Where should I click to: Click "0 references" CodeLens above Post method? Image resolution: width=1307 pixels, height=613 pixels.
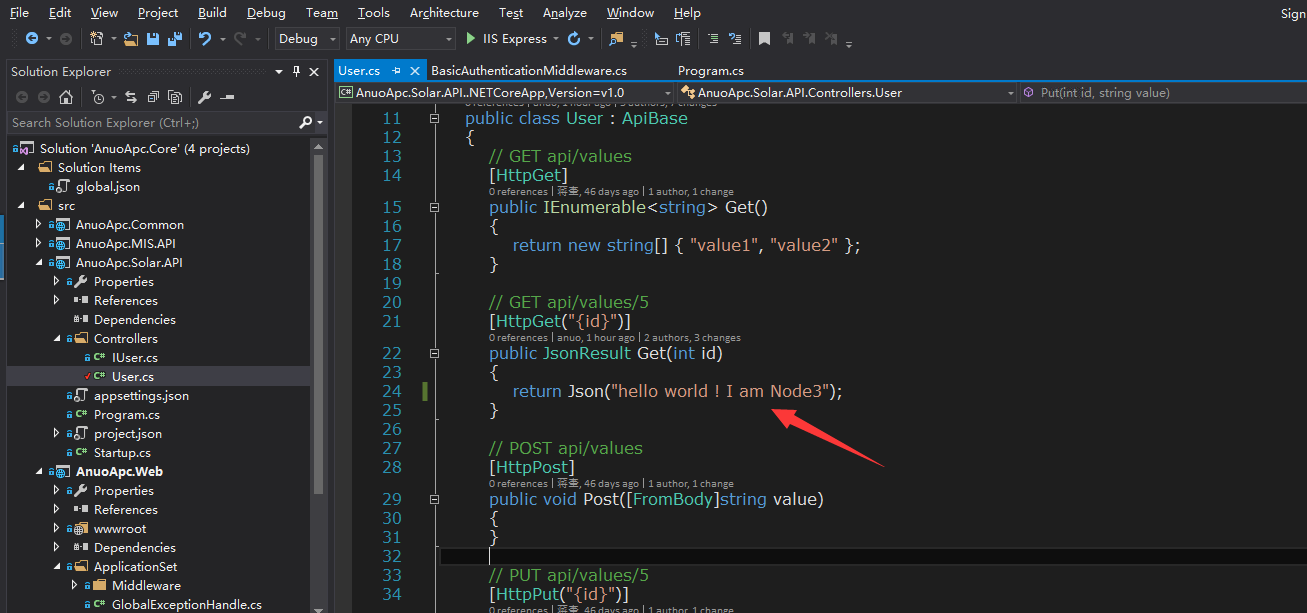coord(518,484)
